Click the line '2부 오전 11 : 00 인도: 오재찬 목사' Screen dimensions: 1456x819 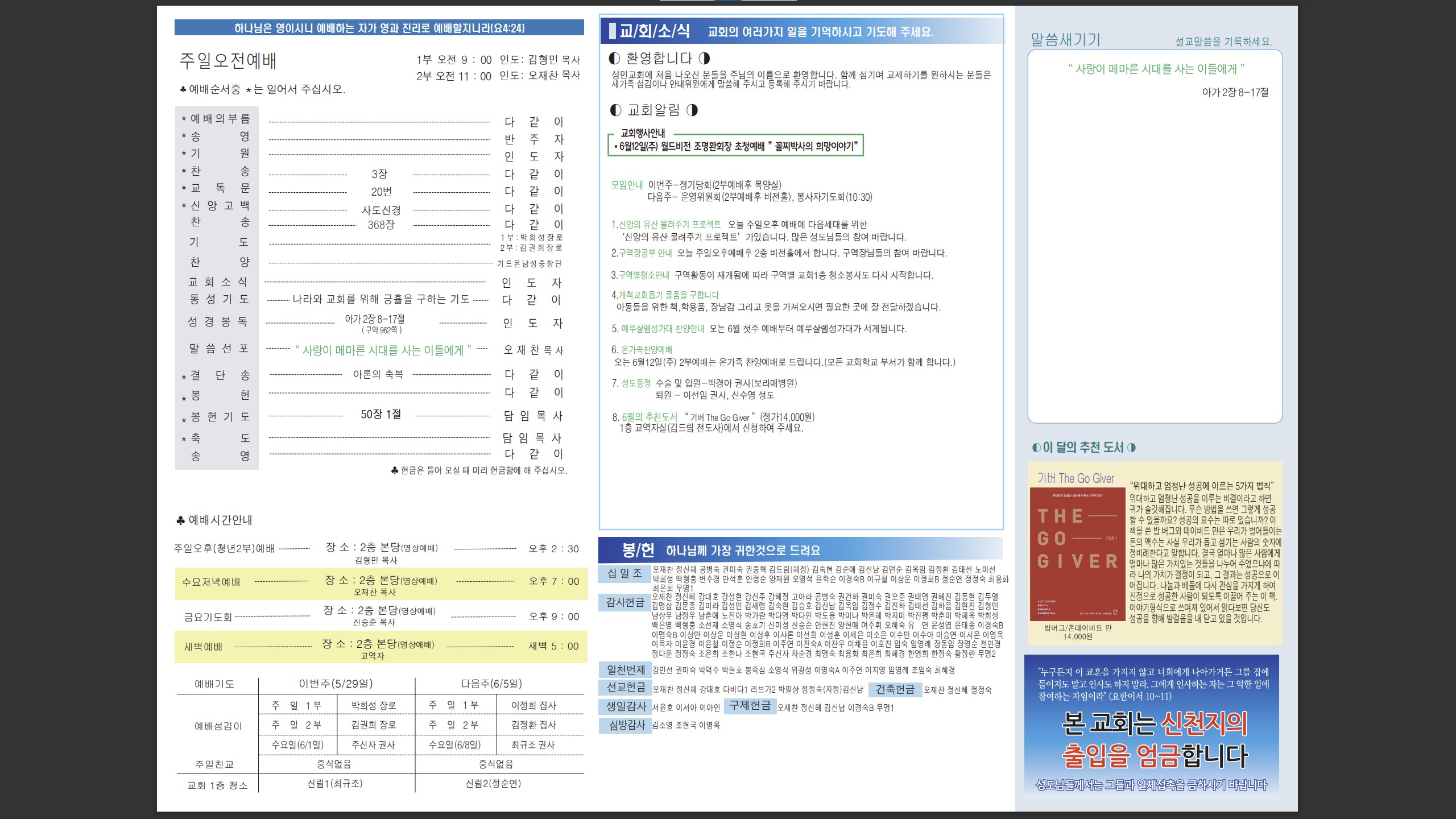click(498, 76)
